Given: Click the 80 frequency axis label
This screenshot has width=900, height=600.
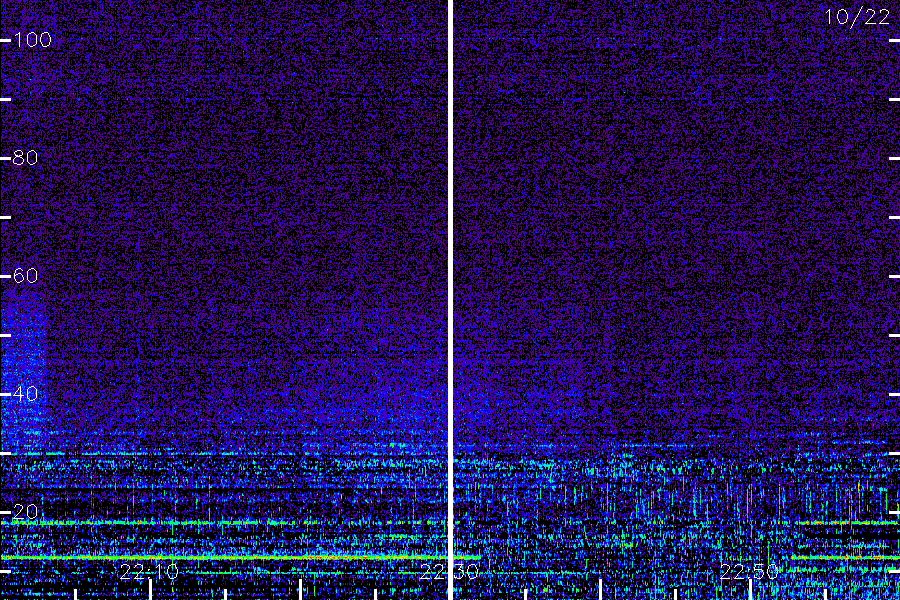Looking at the screenshot, I should click(x=25, y=158).
